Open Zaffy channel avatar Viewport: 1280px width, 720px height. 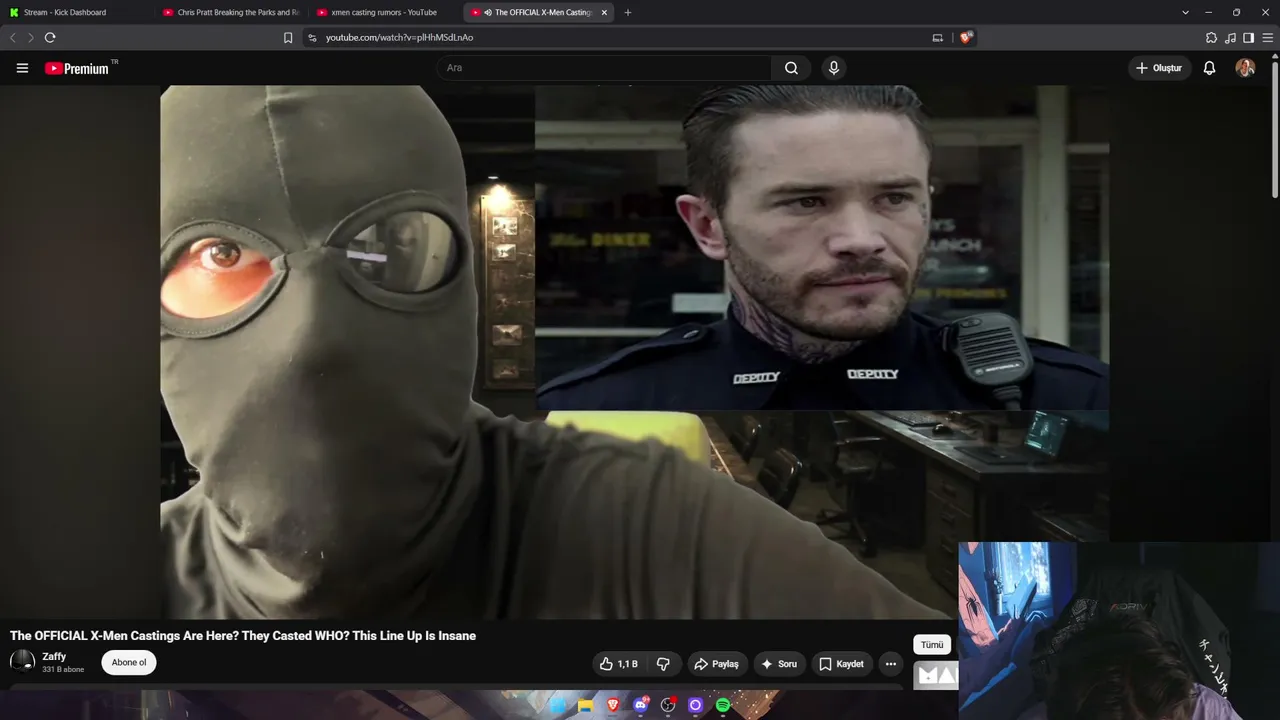pyautogui.click(x=22, y=662)
